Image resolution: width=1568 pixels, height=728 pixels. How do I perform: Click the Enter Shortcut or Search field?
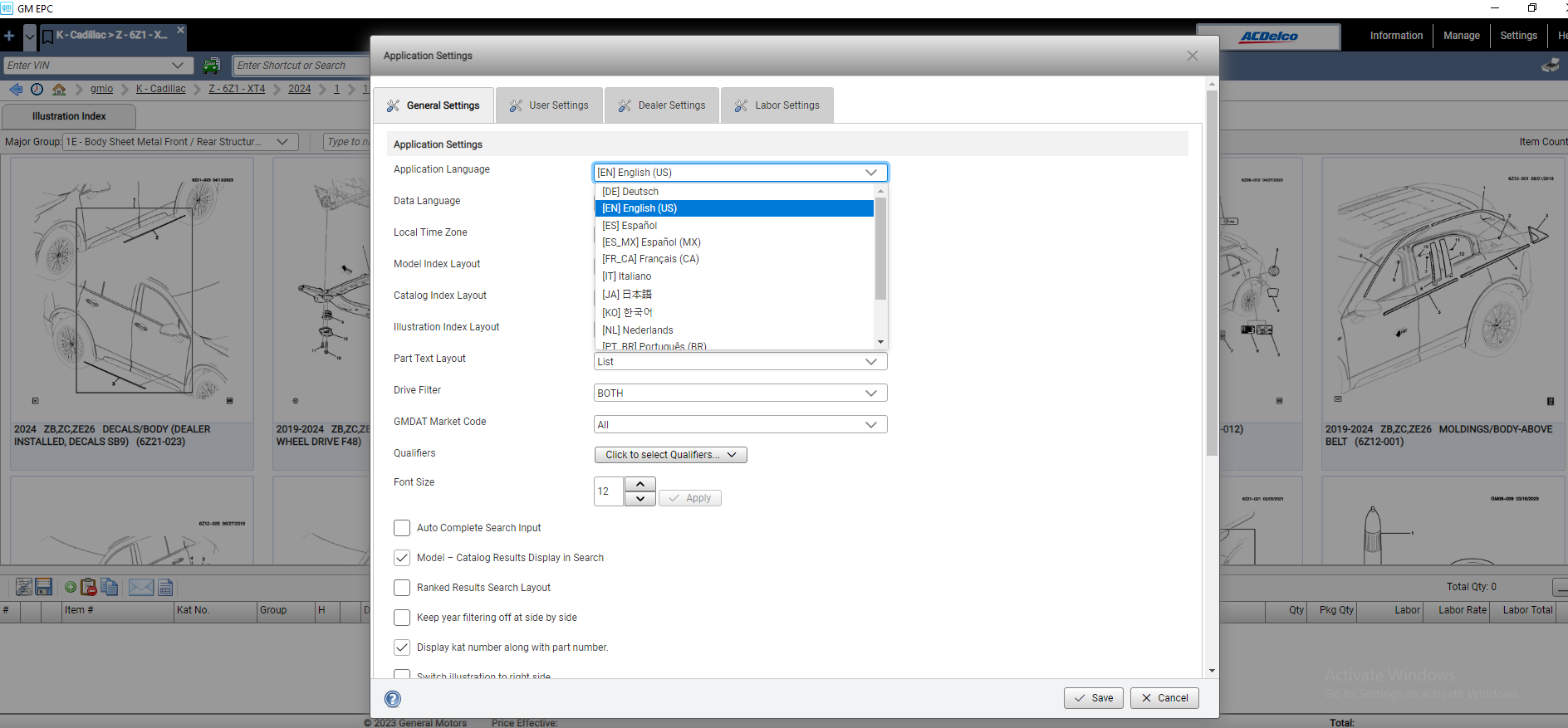point(301,66)
